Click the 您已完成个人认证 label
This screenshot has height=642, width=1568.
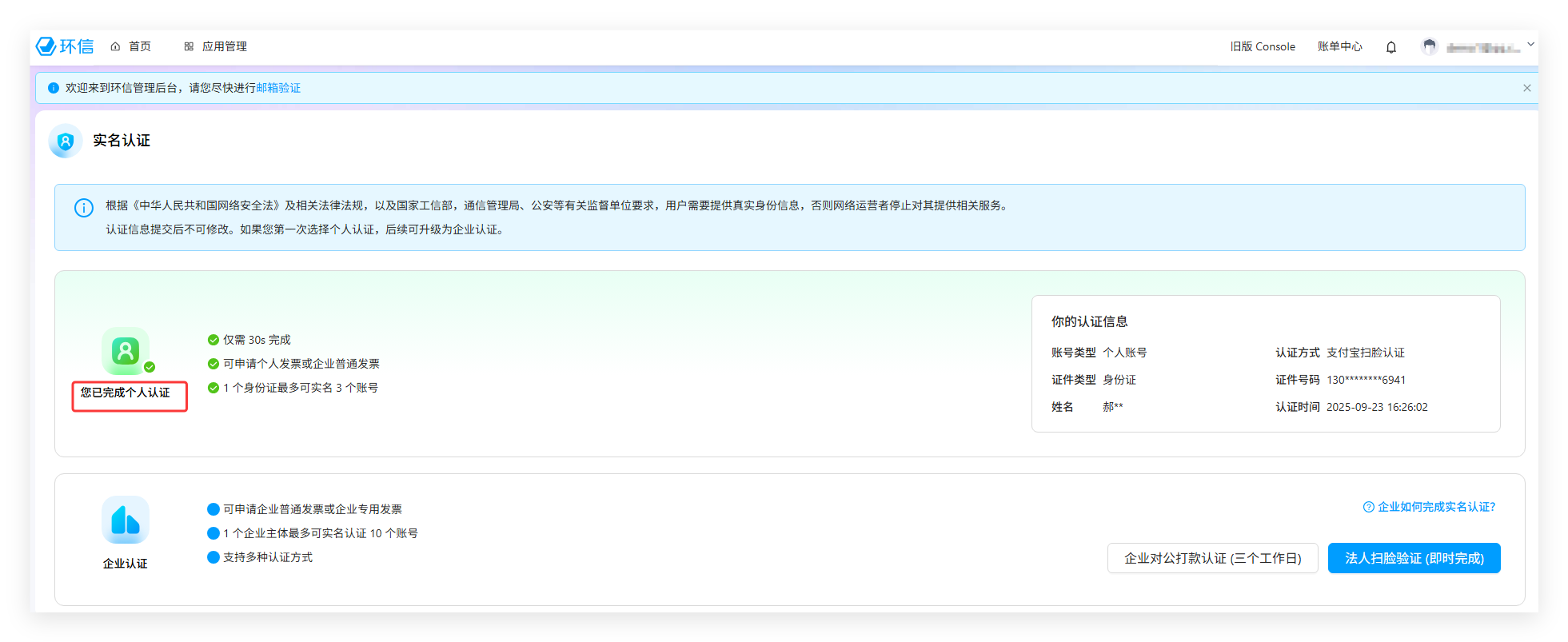(126, 393)
